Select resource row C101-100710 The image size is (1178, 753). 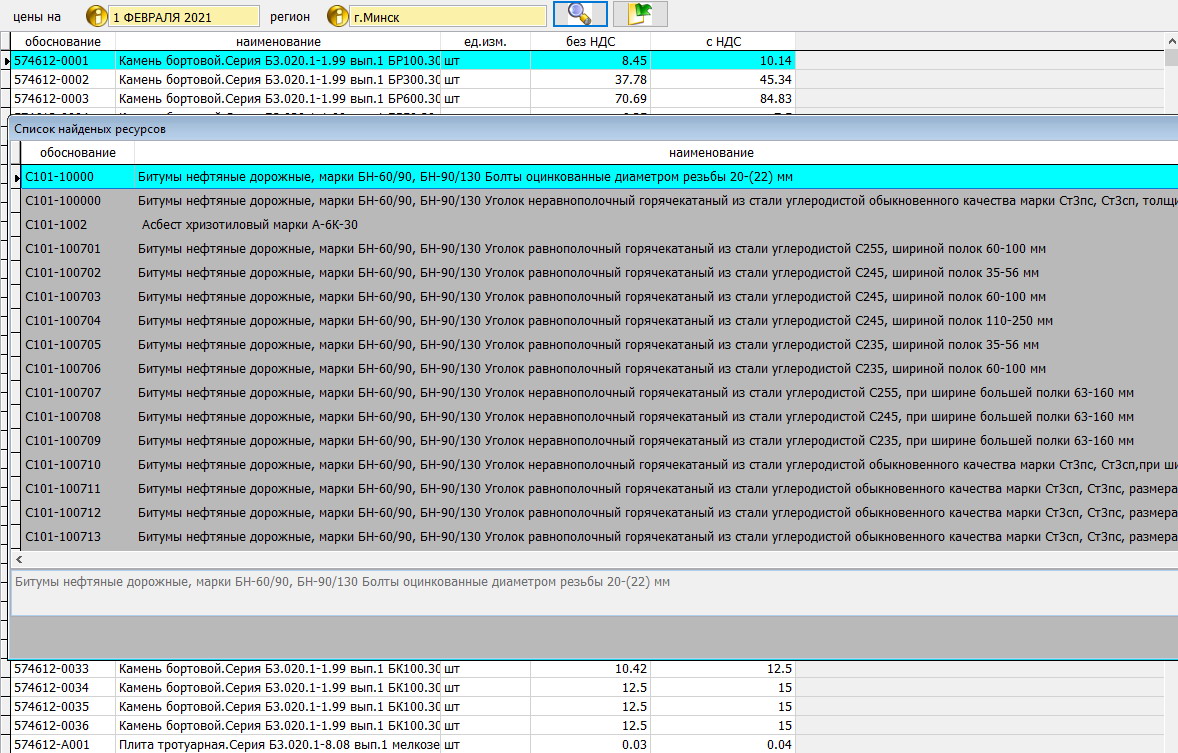[x=599, y=465]
